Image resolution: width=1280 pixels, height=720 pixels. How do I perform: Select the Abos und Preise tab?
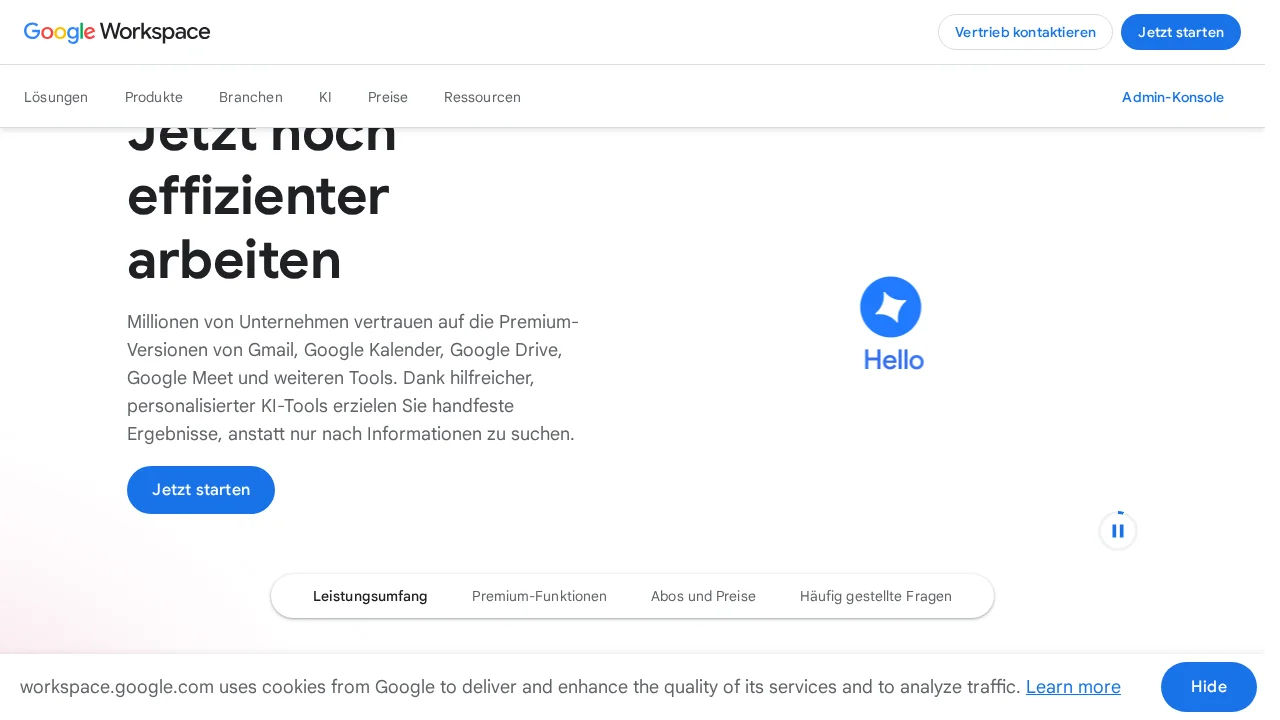(703, 596)
